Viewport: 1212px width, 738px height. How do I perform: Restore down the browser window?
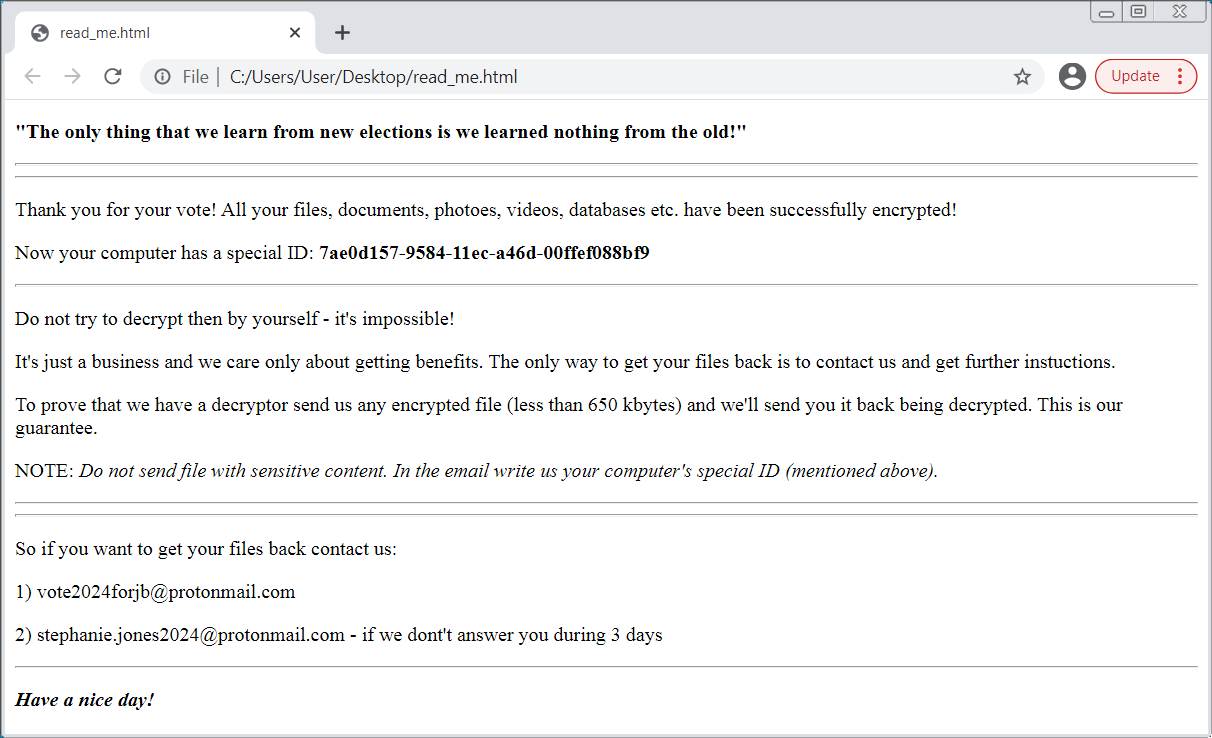pos(1138,11)
